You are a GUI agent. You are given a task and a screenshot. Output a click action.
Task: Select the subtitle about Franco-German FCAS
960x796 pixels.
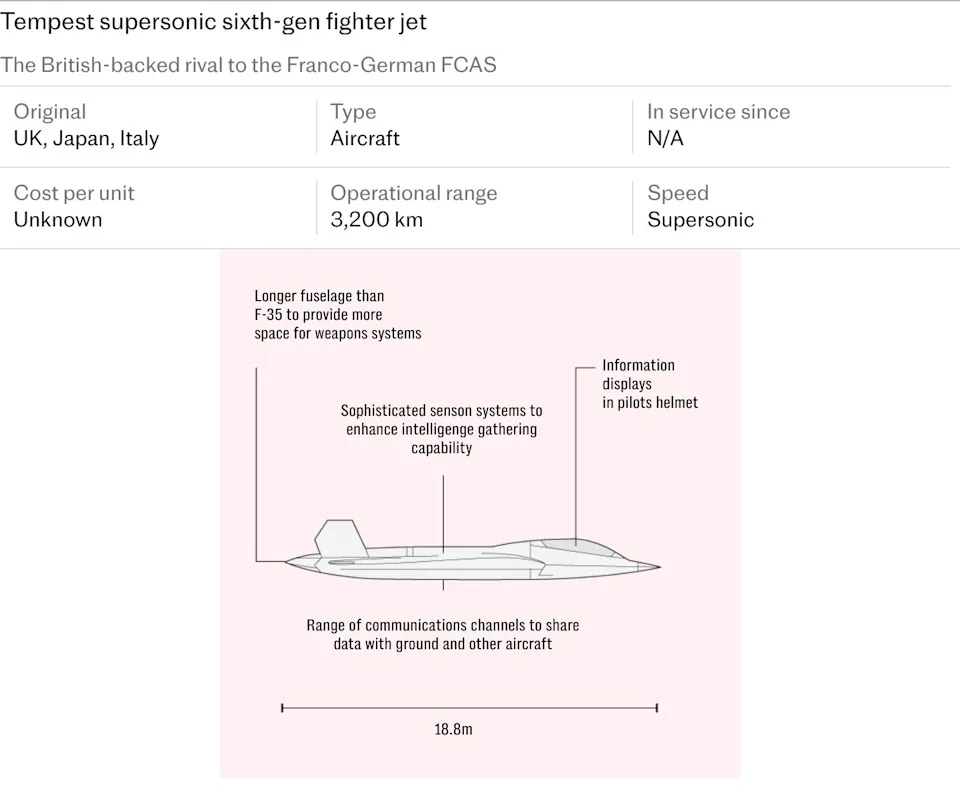(248, 65)
